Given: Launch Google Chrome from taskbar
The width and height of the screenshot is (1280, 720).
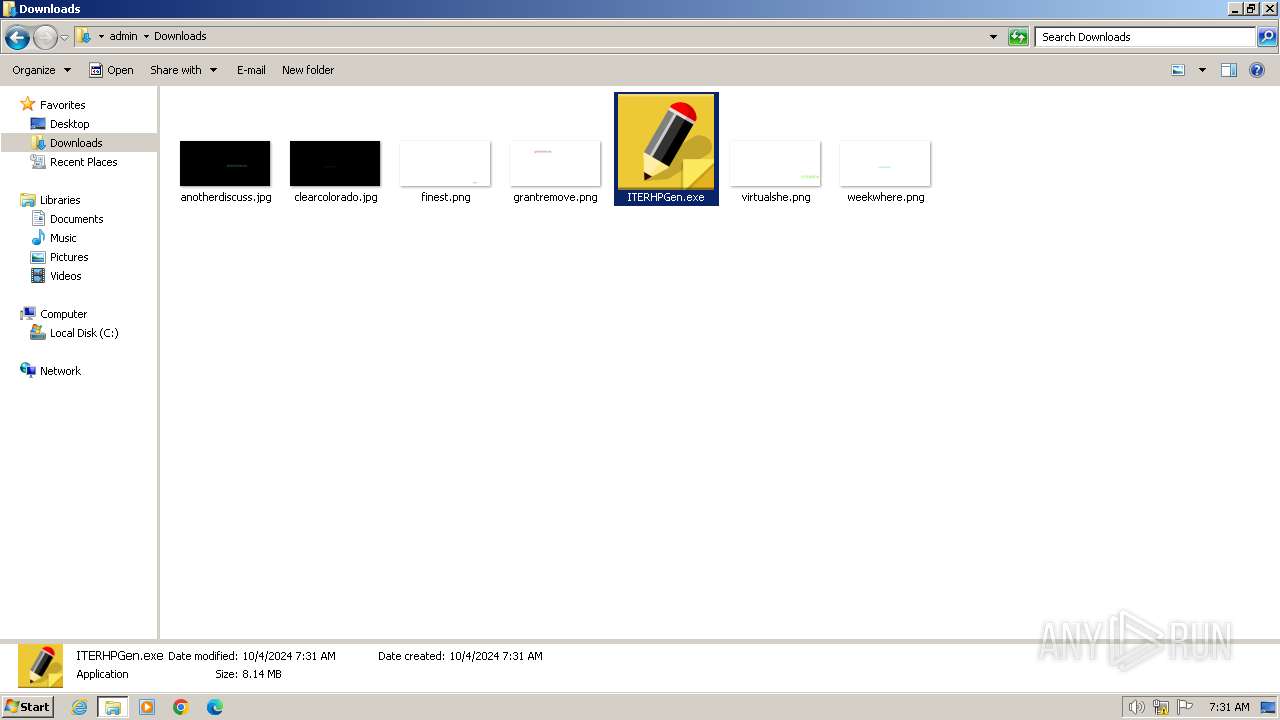Looking at the screenshot, I should point(181,707).
